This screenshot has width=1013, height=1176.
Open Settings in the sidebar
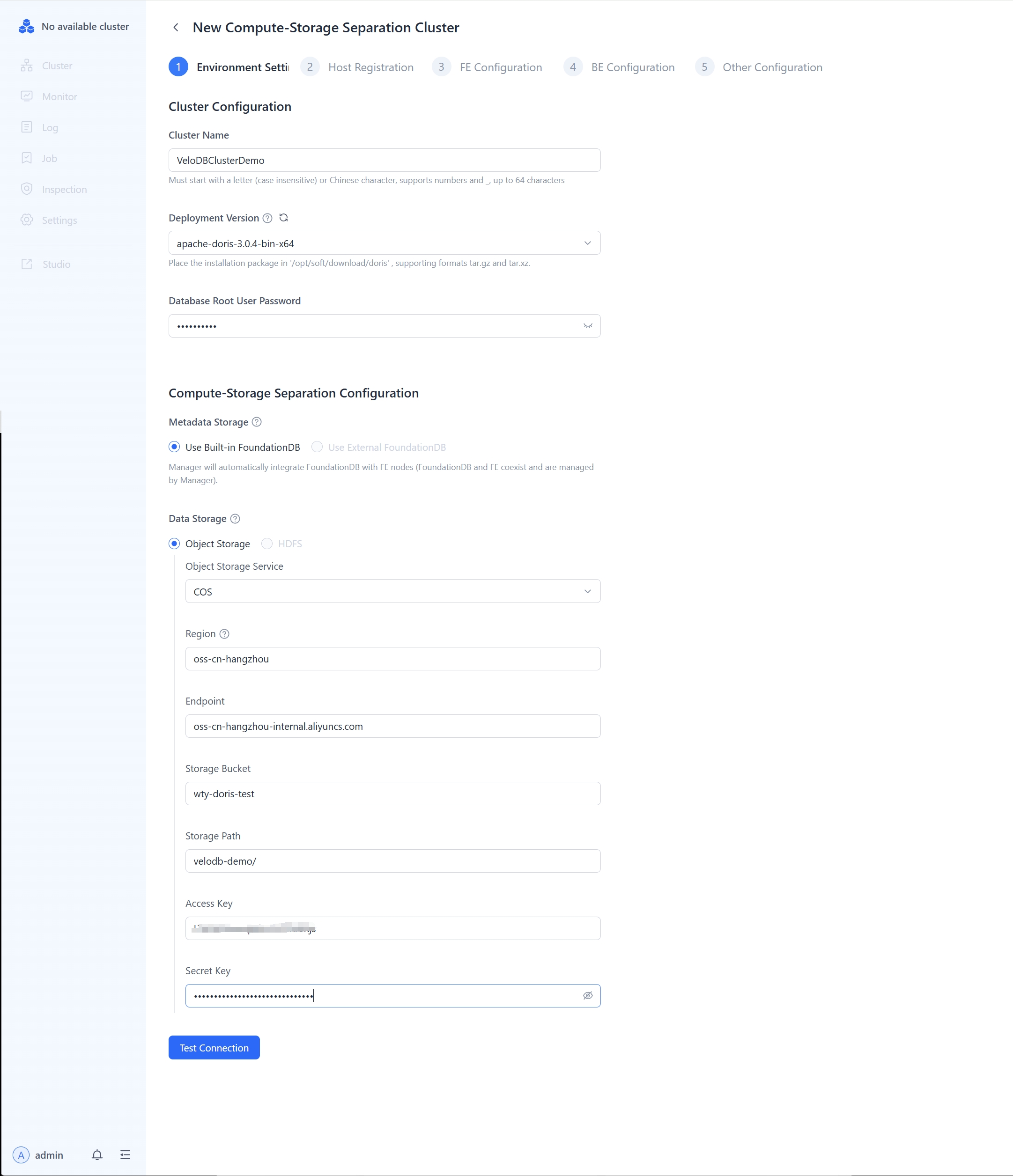59,220
